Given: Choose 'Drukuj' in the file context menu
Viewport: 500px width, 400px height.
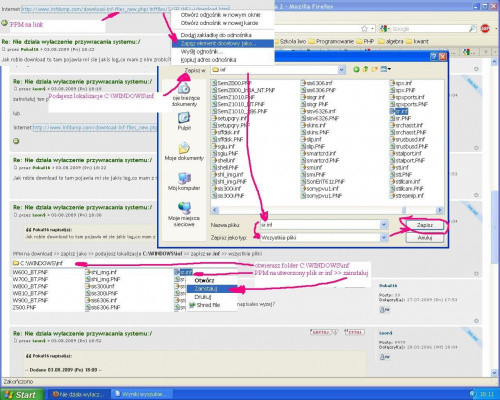Looking at the screenshot, I should [x=212, y=297].
